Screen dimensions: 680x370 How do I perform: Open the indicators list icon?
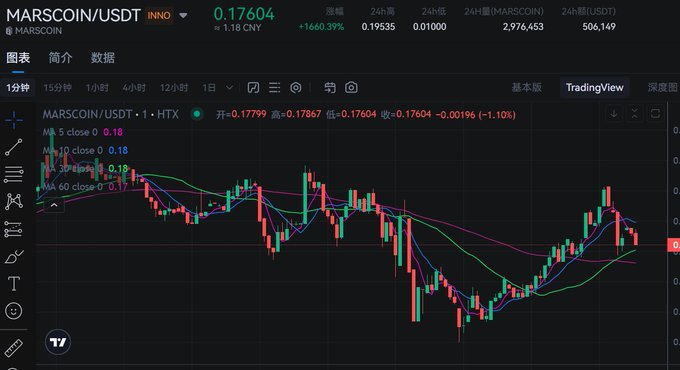(x=275, y=88)
